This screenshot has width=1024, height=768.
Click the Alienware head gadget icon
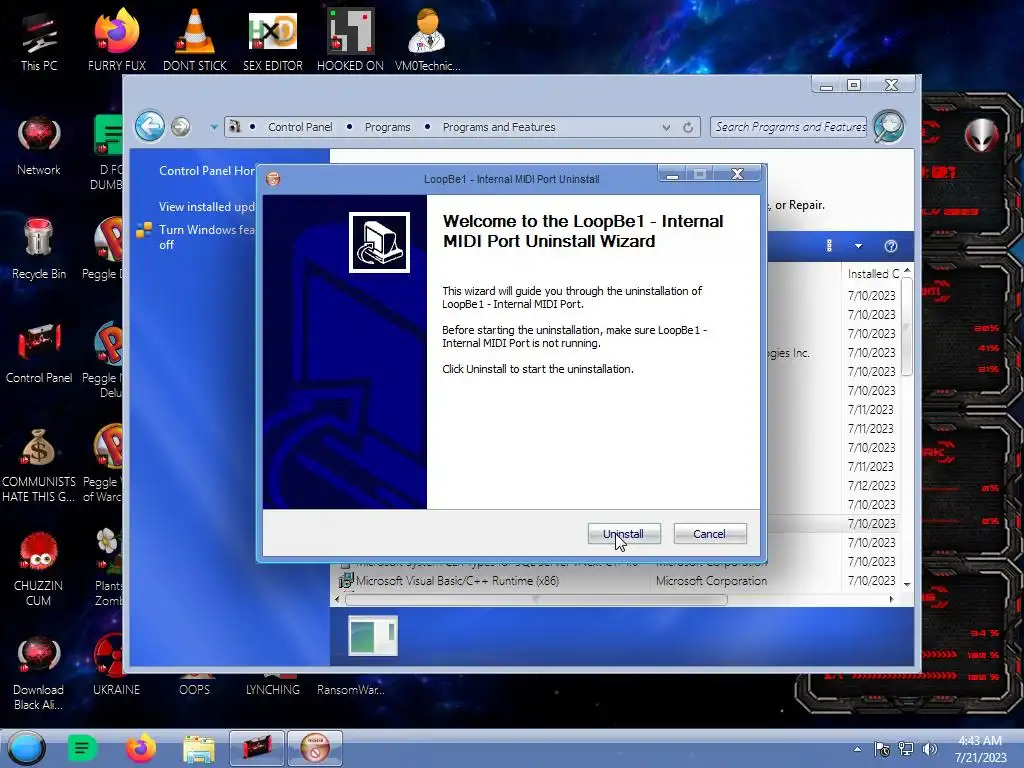point(981,135)
